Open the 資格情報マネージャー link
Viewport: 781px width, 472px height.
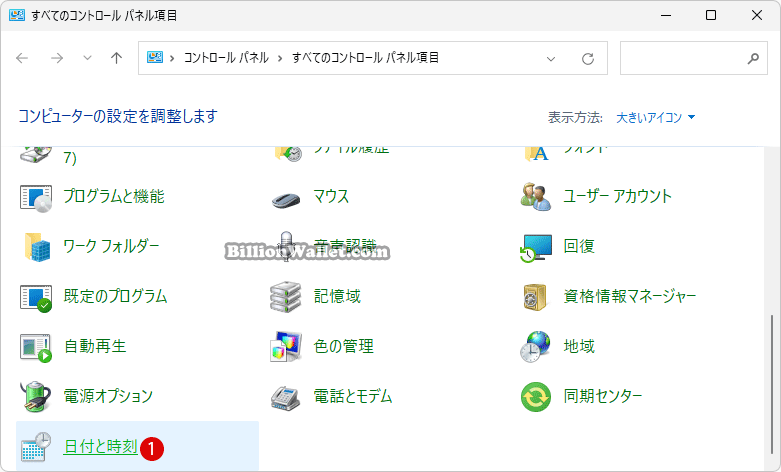pos(630,296)
